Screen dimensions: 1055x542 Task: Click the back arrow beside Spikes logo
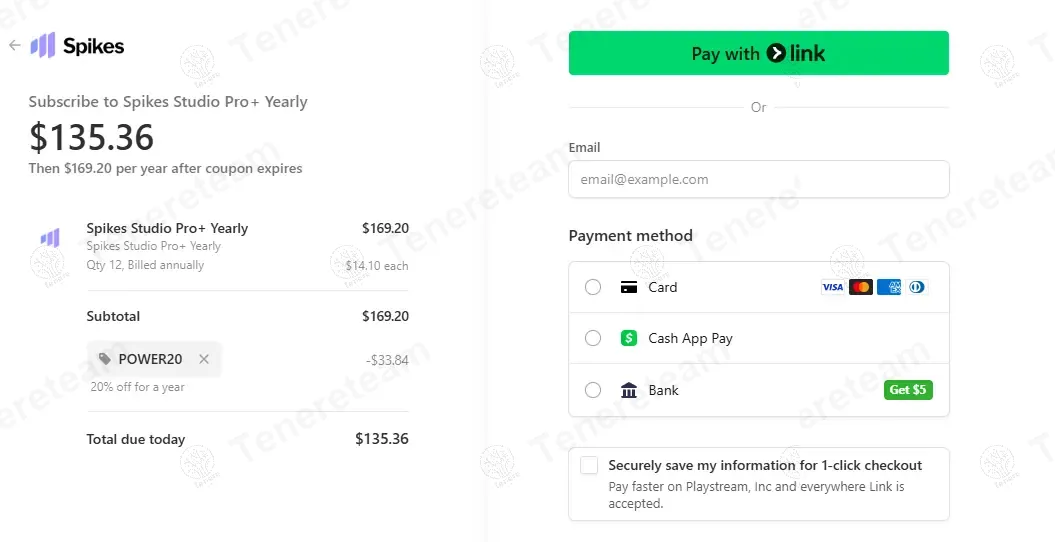tap(14, 45)
